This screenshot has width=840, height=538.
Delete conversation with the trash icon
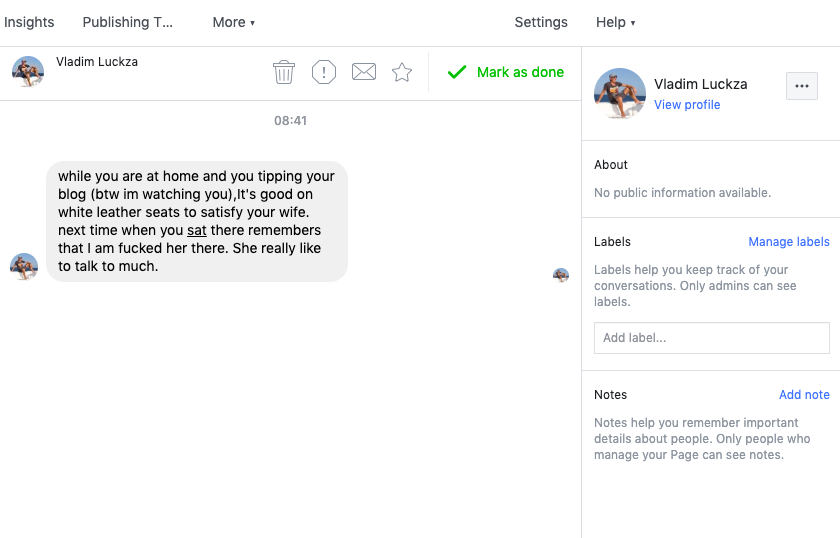tap(283, 72)
